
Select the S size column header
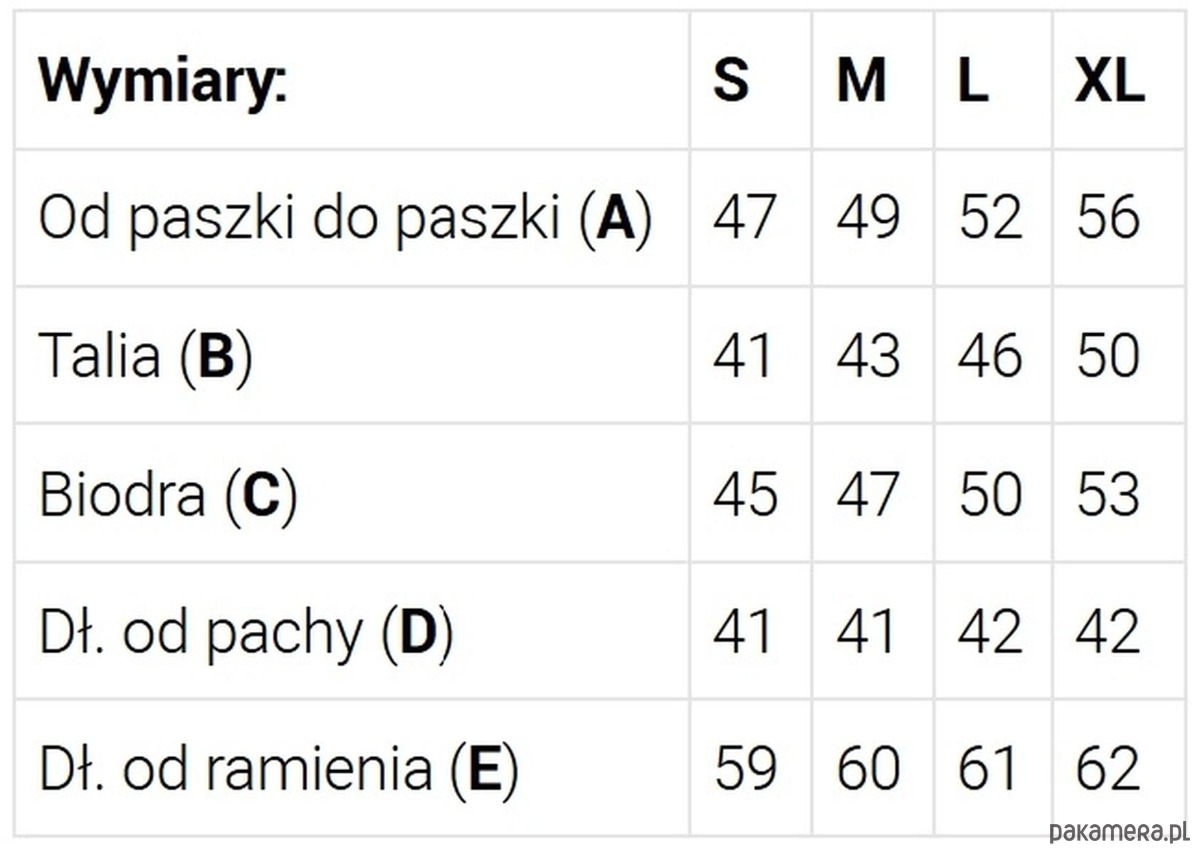pyautogui.click(x=731, y=80)
